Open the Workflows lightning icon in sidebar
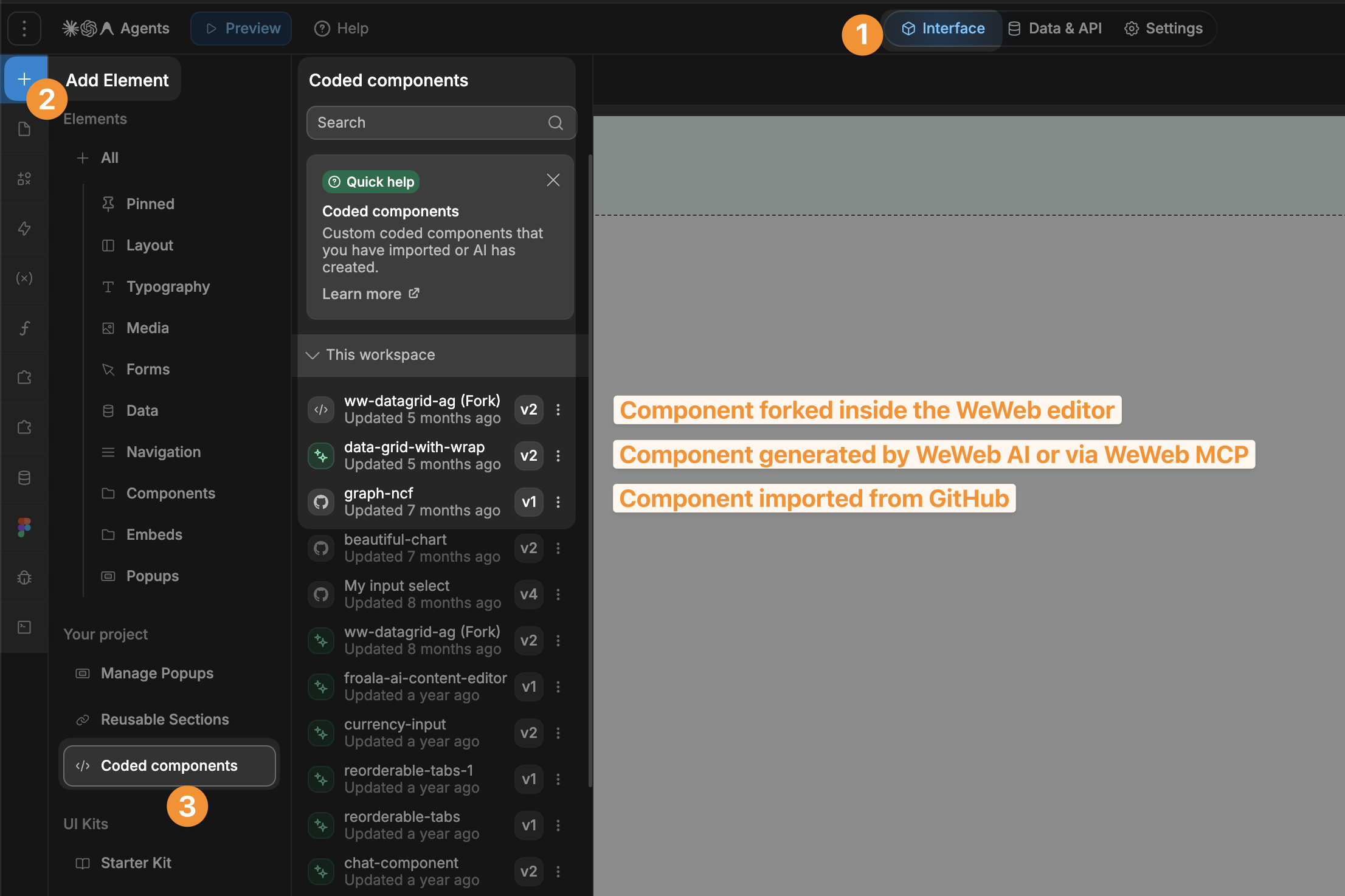This screenshot has height=896, width=1345. click(24, 229)
